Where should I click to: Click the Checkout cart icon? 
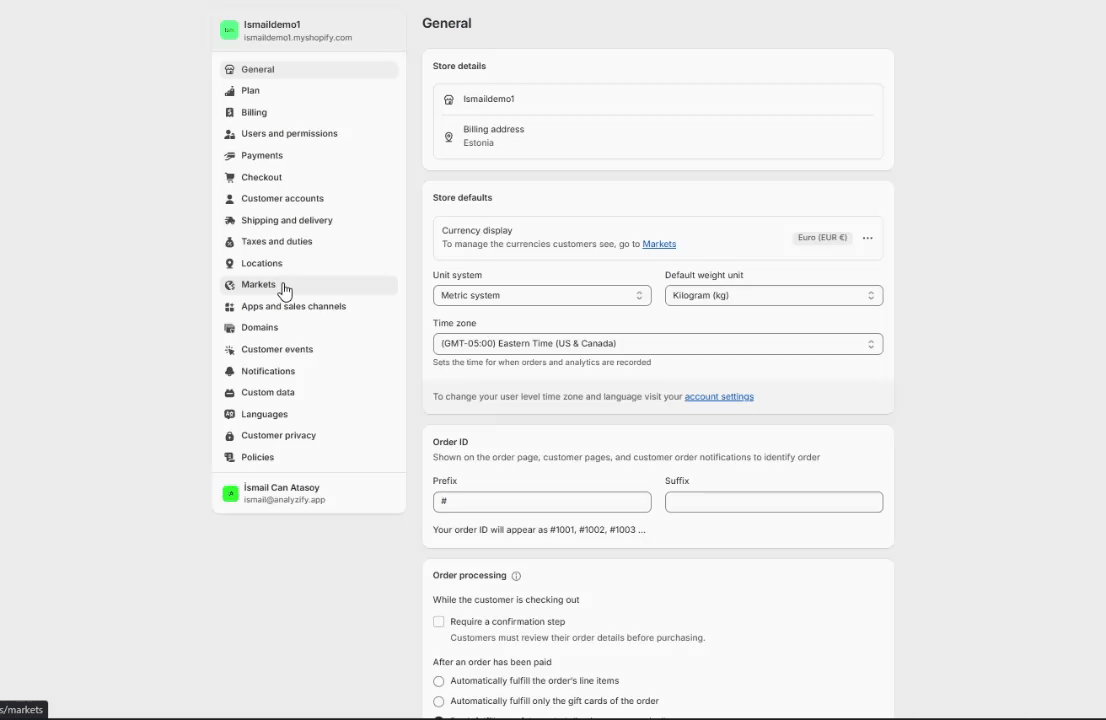(x=229, y=178)
